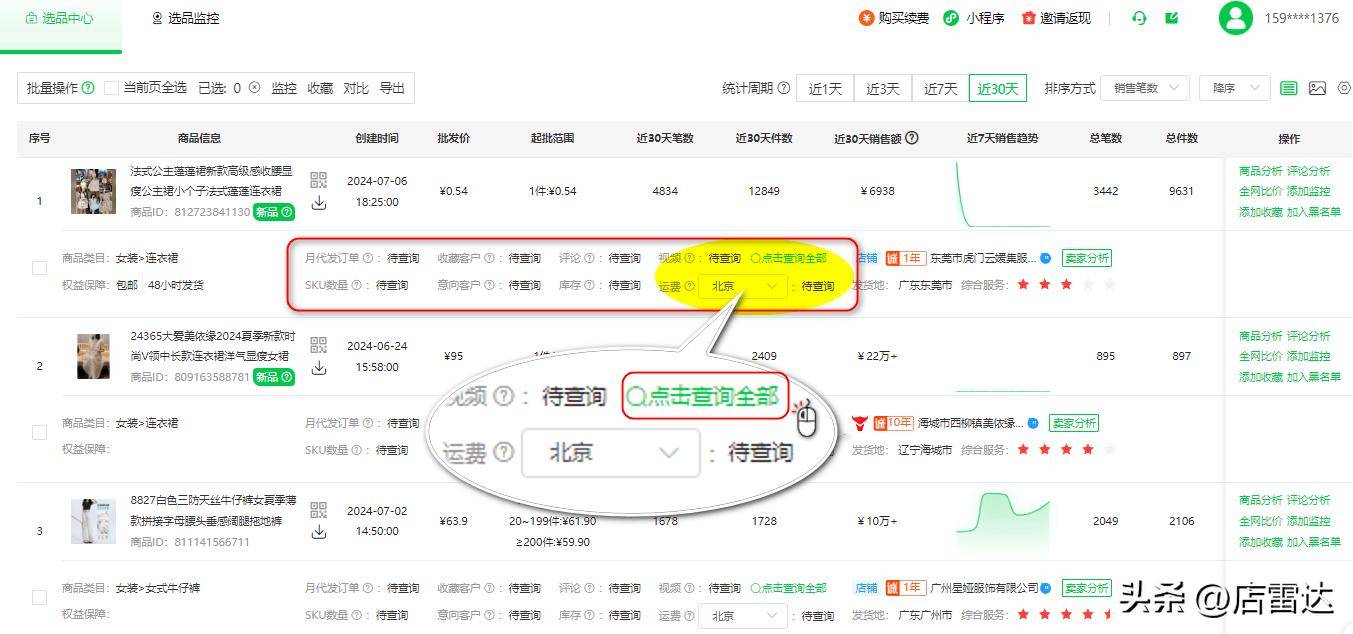Open the 销售笔数 sort field dropdown
The width and height of the screenshot is (1353, 634).
1143,88
